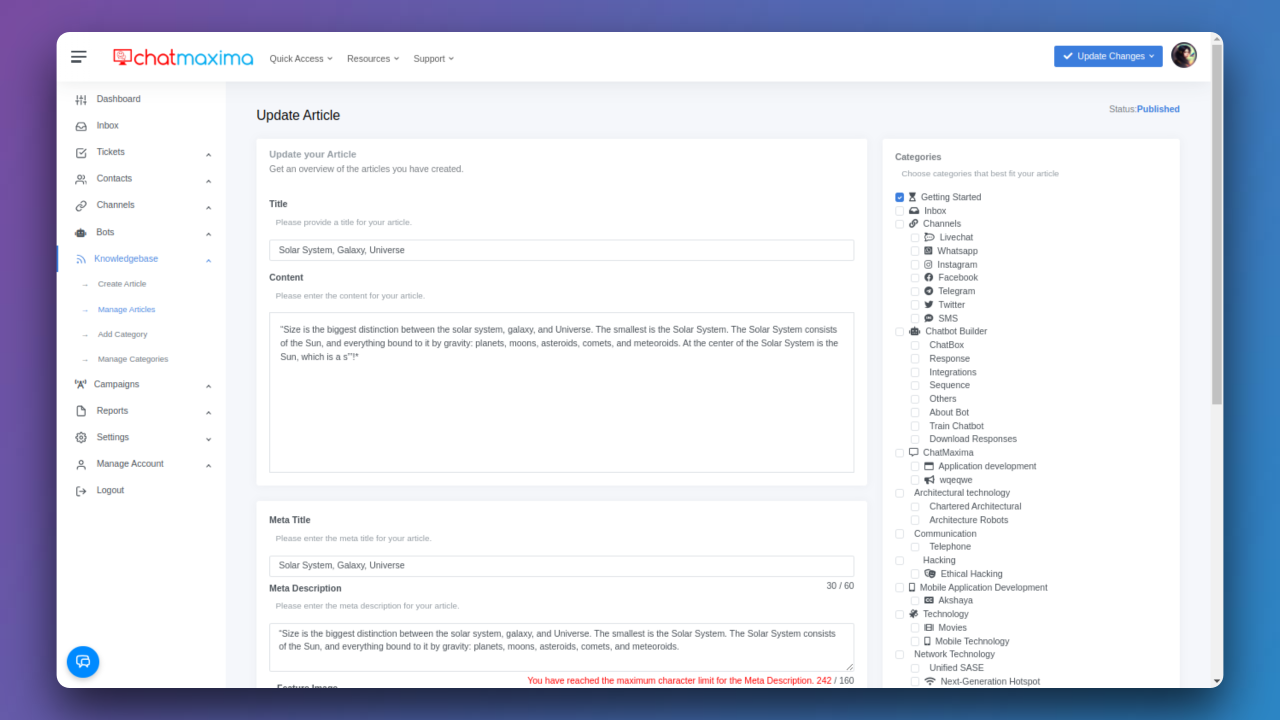1280x720 pixels.
Task: Click the Application development category label
Action: pos(987,466)
